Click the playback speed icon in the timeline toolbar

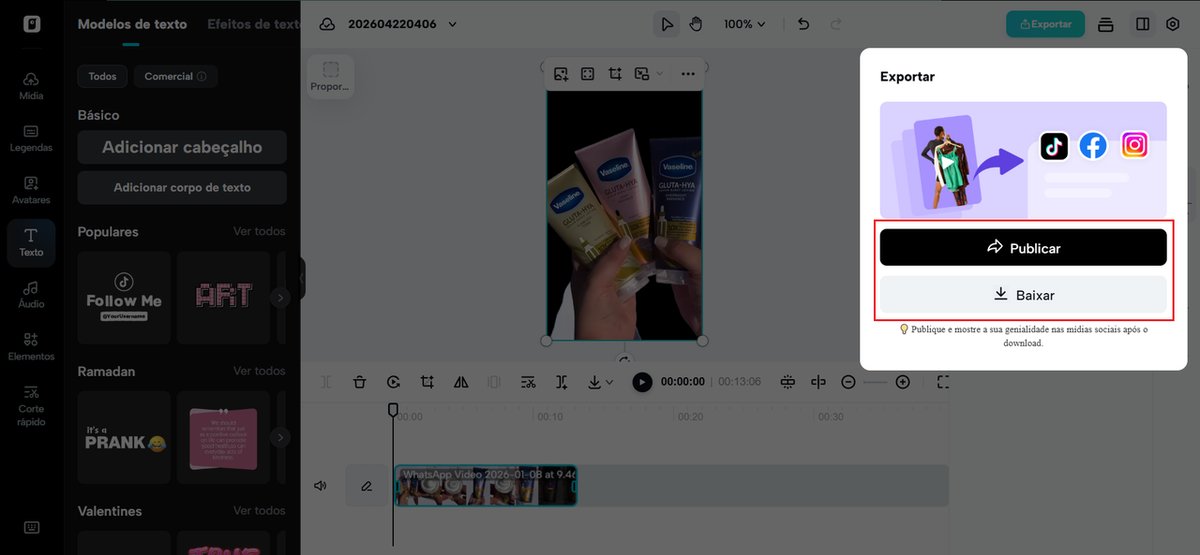394,382
